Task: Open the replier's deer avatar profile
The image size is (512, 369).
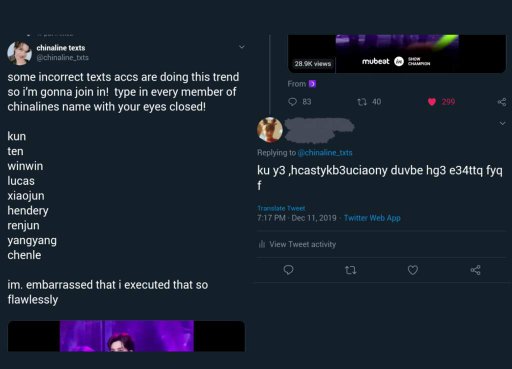Action: pos(270,130)
